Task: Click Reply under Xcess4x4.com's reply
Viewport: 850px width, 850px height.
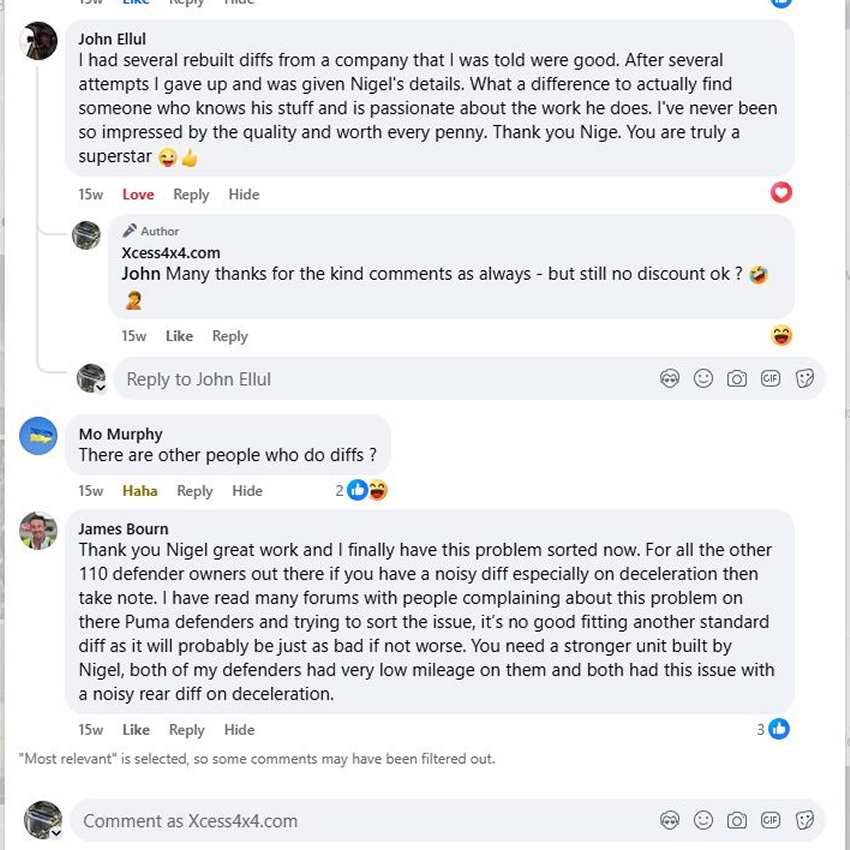Action: (x=230, y=337)
